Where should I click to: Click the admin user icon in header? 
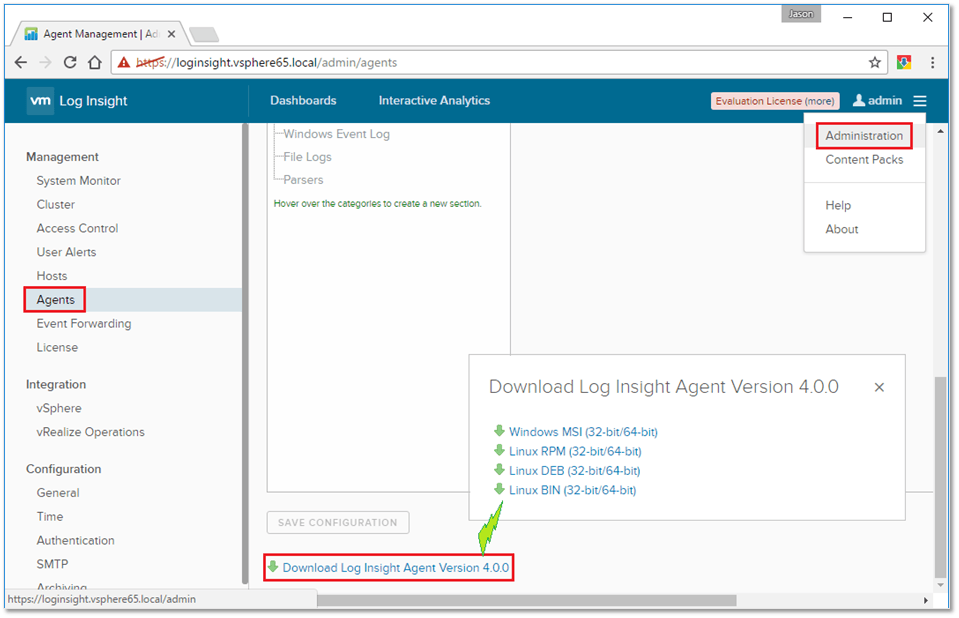(859, 100)
